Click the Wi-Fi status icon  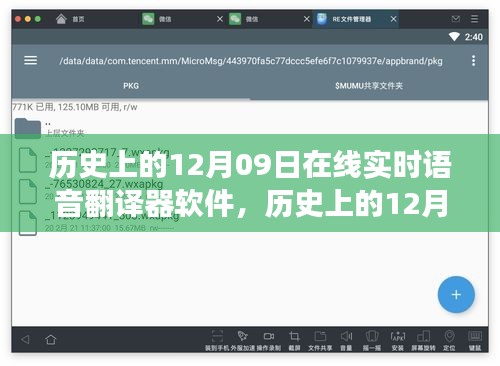(454, 37)
